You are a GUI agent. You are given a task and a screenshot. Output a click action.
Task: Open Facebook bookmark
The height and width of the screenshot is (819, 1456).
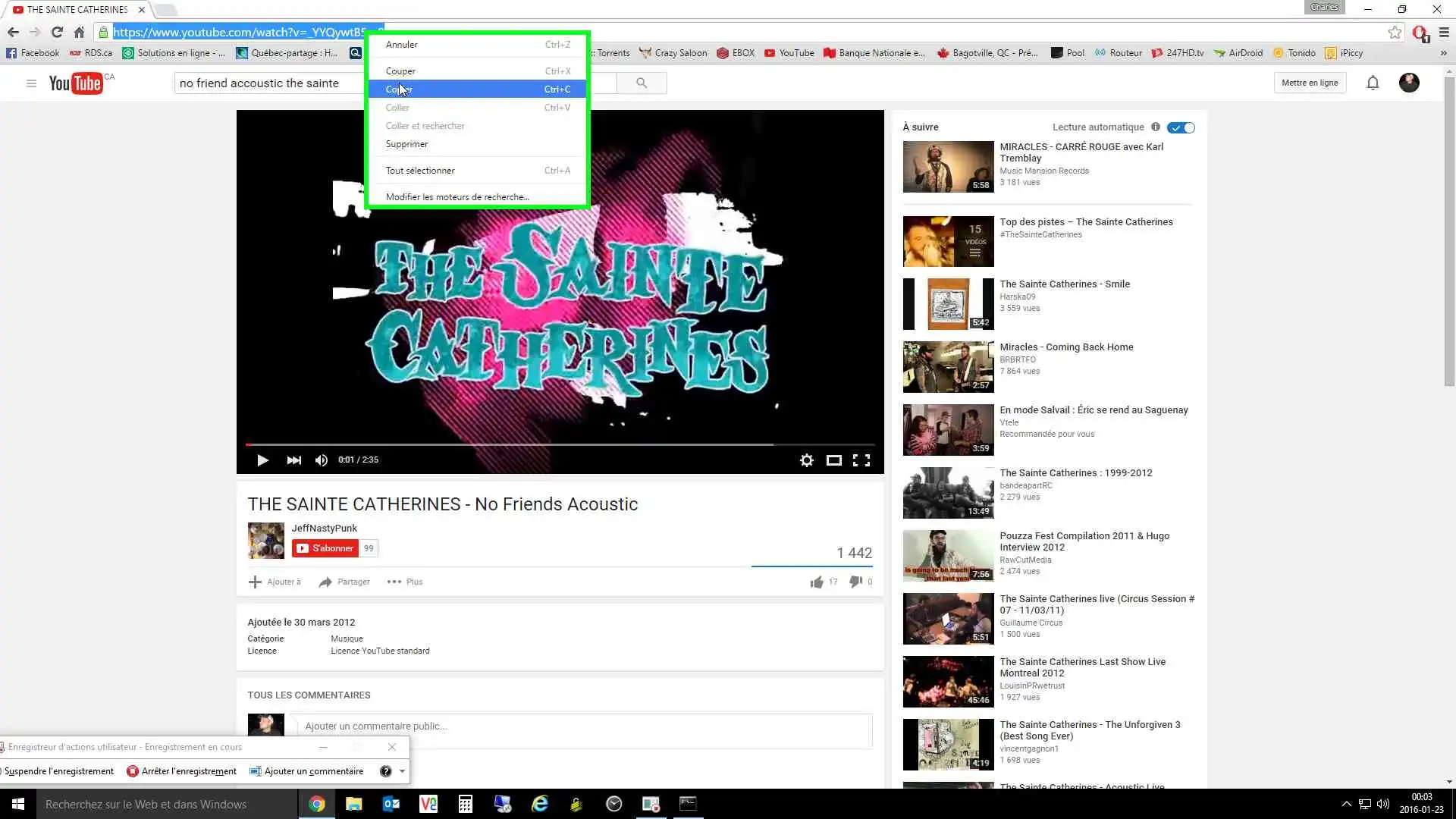33,53
